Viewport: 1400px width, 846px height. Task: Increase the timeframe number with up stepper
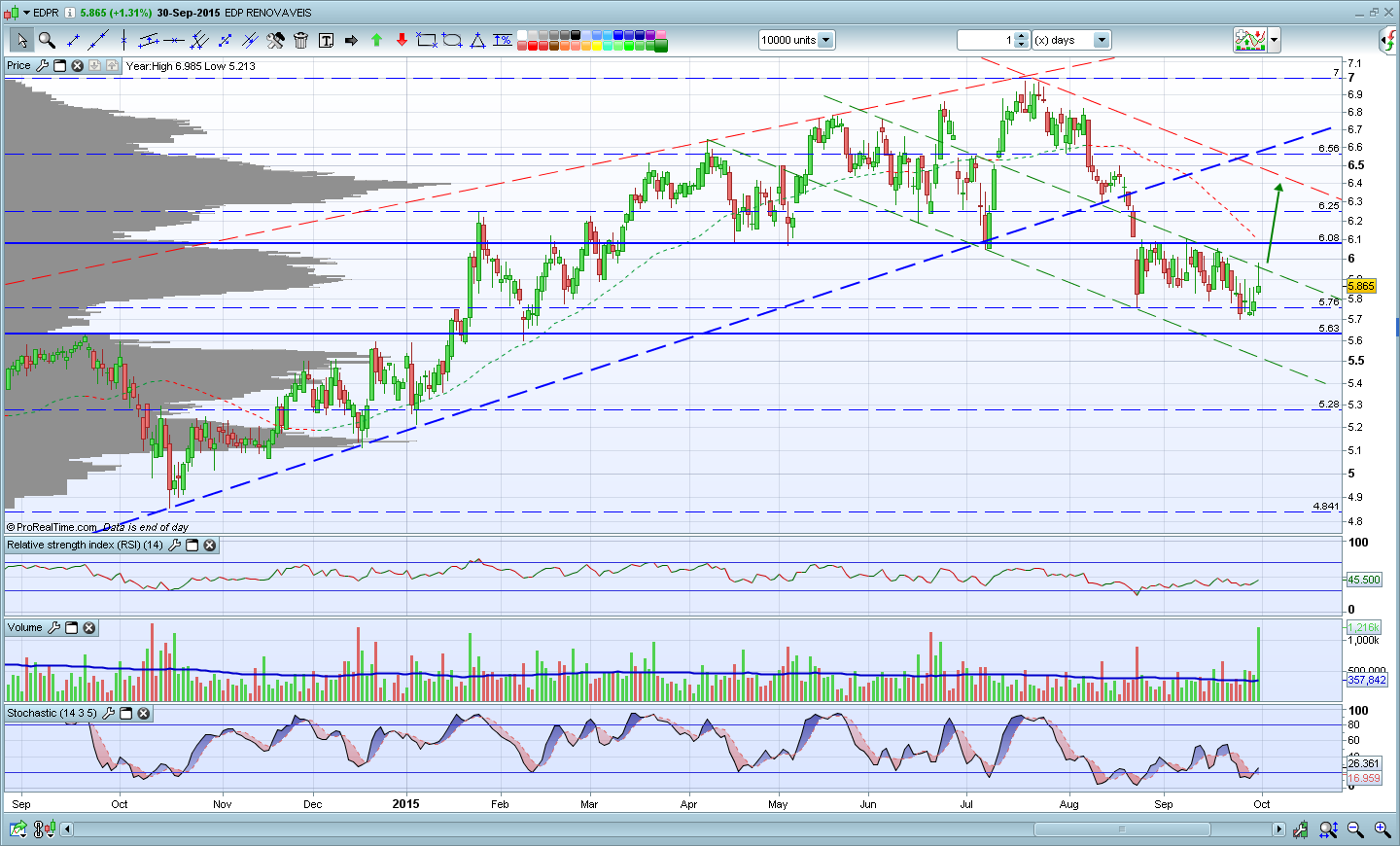(x=1022, y=36)
